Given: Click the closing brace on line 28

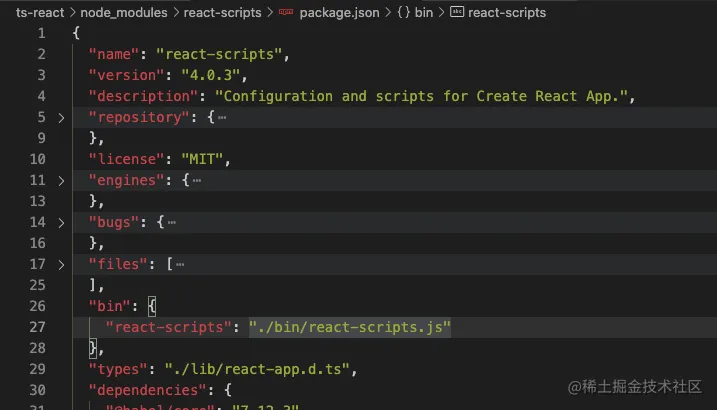Looking at the screenshot, I should coord(93,348).
